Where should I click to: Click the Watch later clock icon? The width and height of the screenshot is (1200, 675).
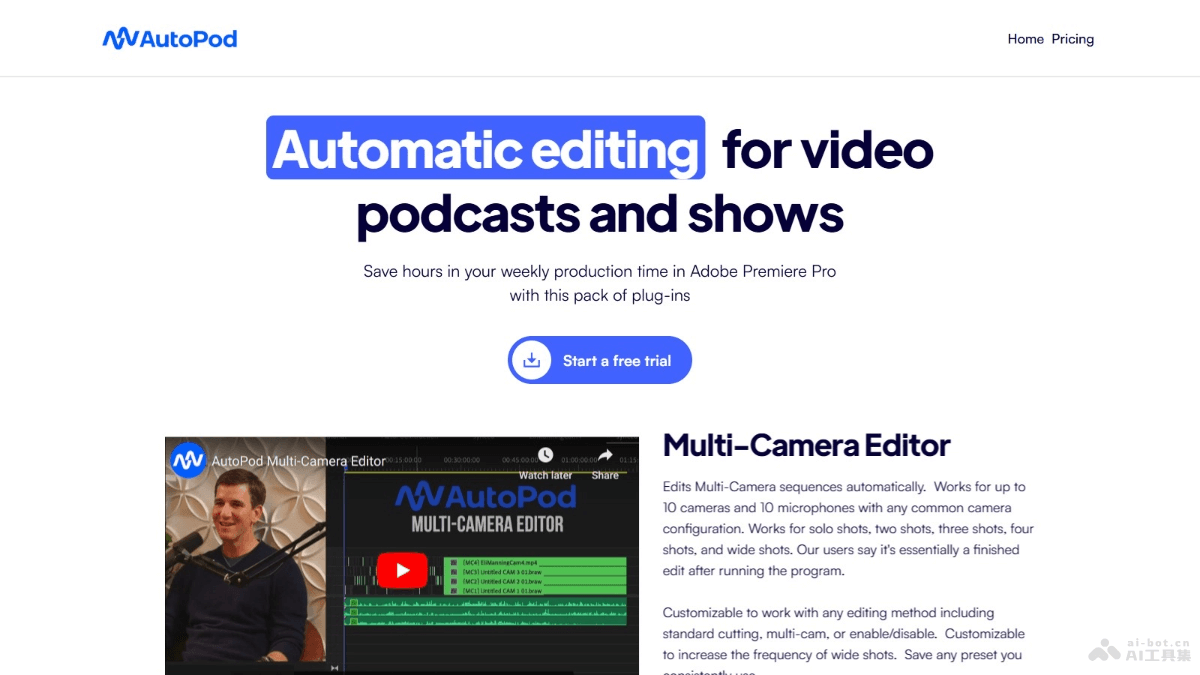545,456
